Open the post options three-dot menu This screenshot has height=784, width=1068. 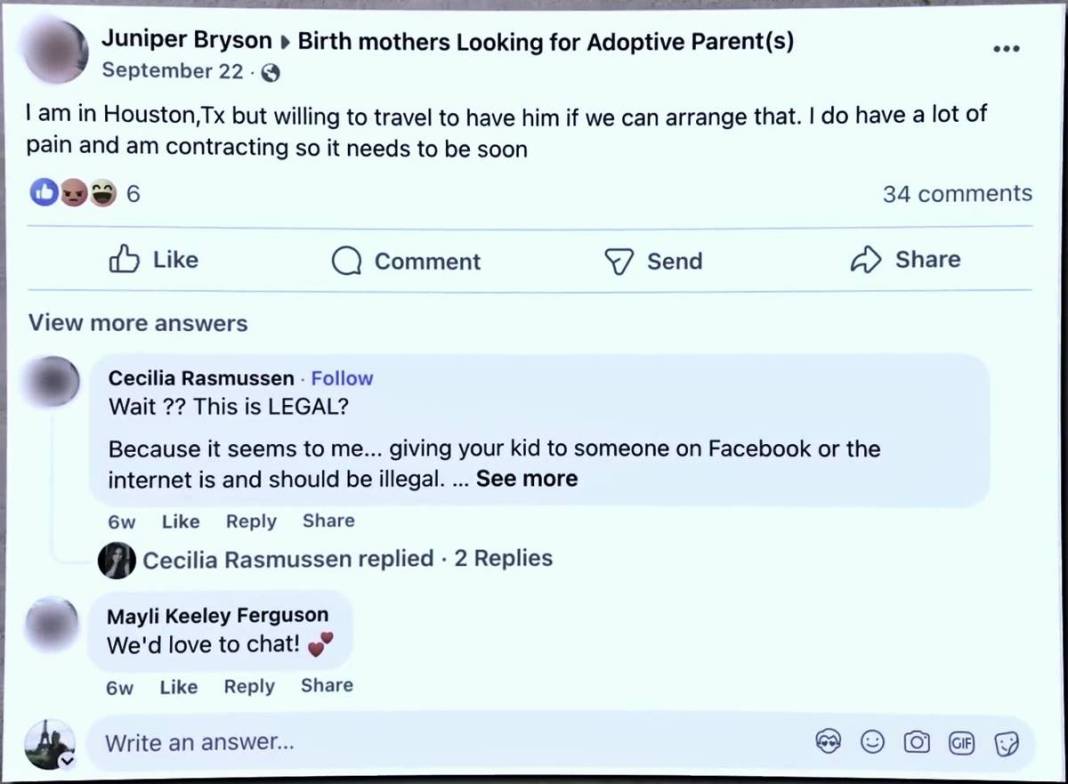click(x=1006, y=47)
